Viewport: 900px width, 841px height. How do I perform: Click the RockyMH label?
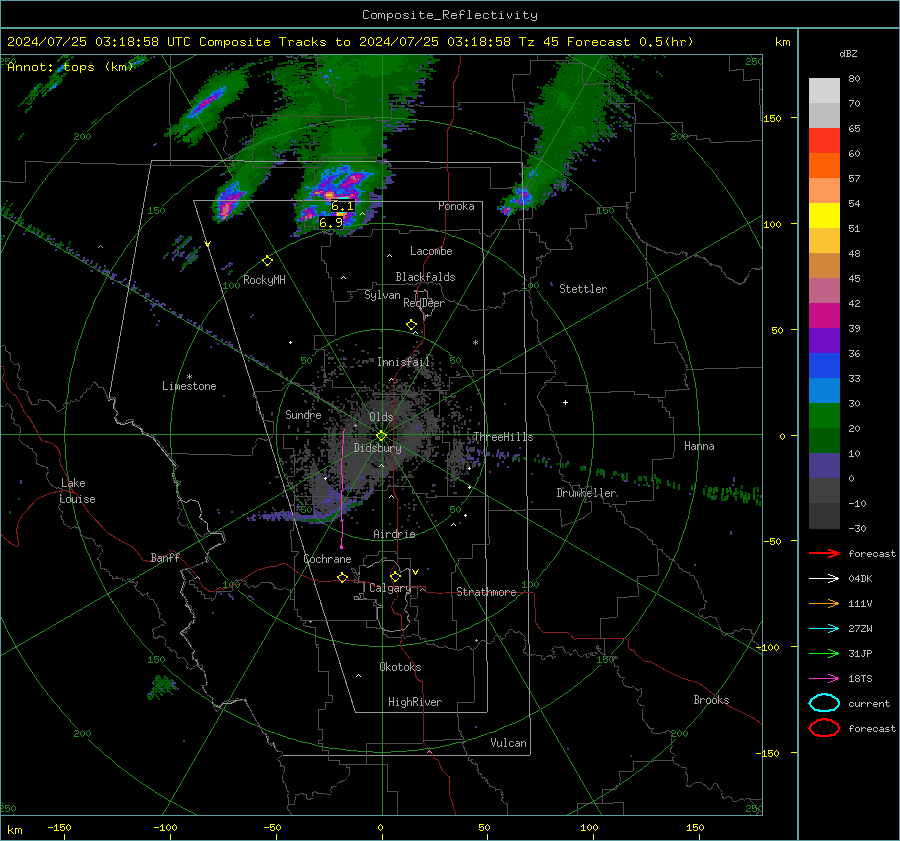(264, 280)
